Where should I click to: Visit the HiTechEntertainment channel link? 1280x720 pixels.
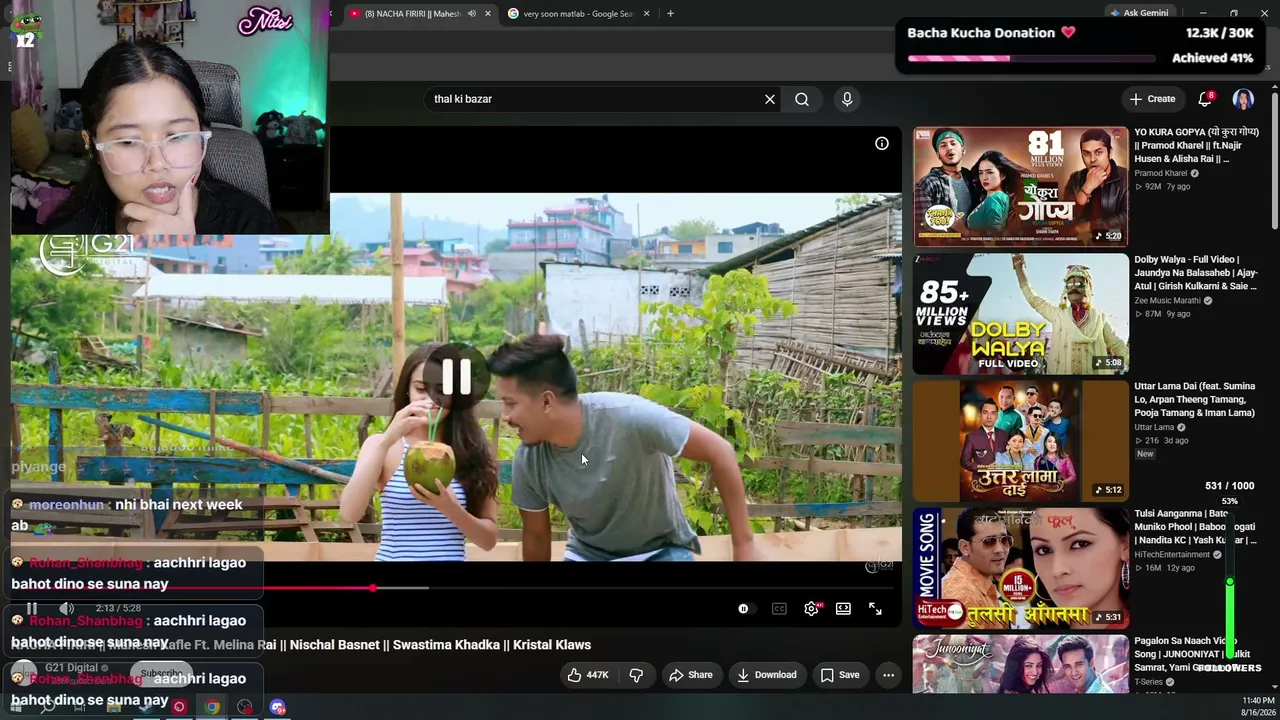tap(1172, 554)
